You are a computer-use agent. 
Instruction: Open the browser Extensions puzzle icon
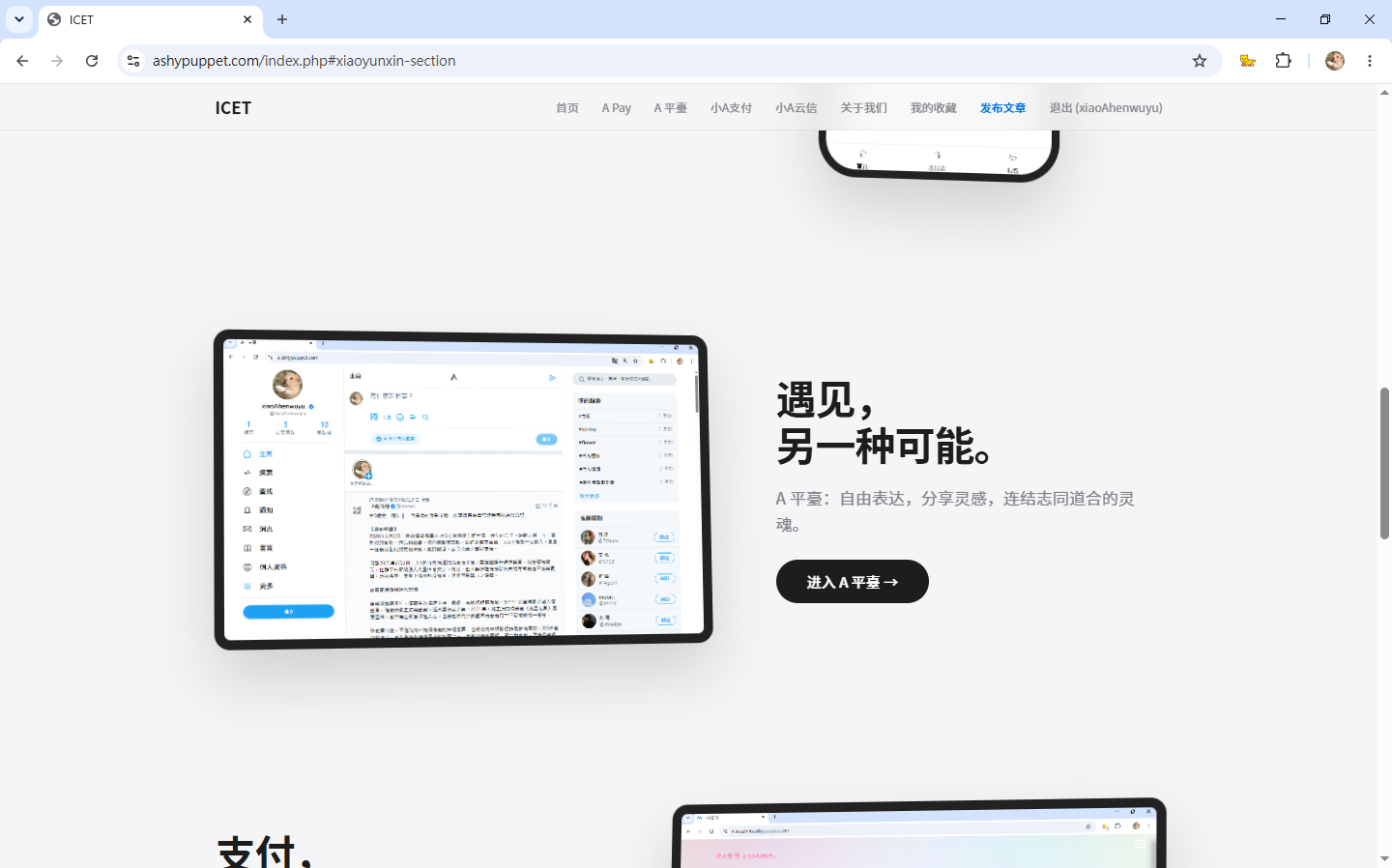1284,61
